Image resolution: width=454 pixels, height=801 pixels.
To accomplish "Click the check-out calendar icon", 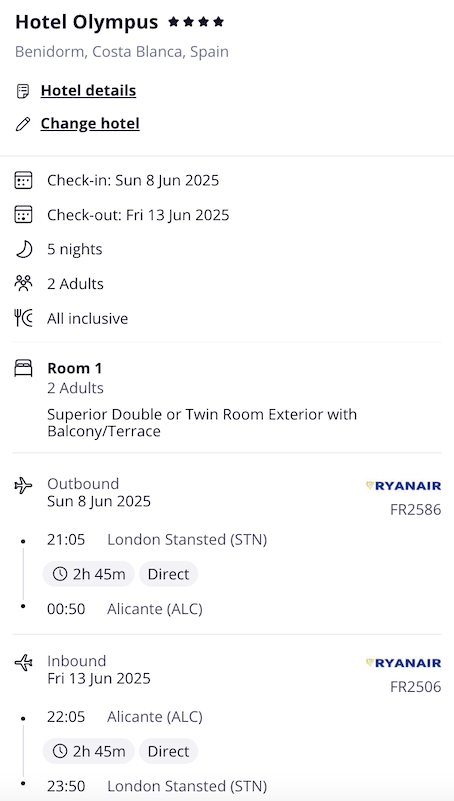I will (23, 215).
